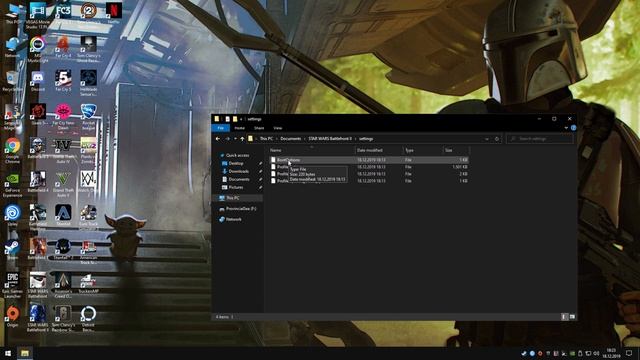Select the Tom Clancy's Rainbow Six shortcut

click(63, 319)
